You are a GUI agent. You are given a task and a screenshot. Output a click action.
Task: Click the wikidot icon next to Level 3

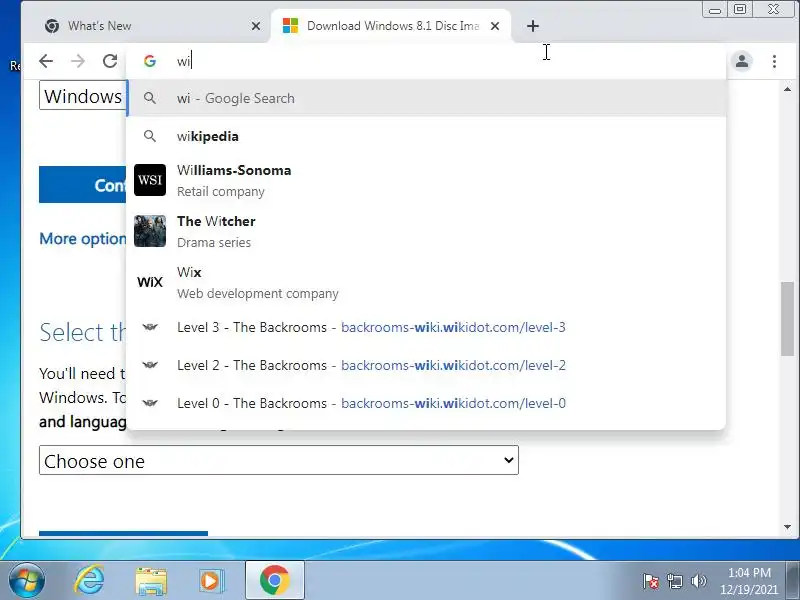pyautogui.click(x=149, y=327)
